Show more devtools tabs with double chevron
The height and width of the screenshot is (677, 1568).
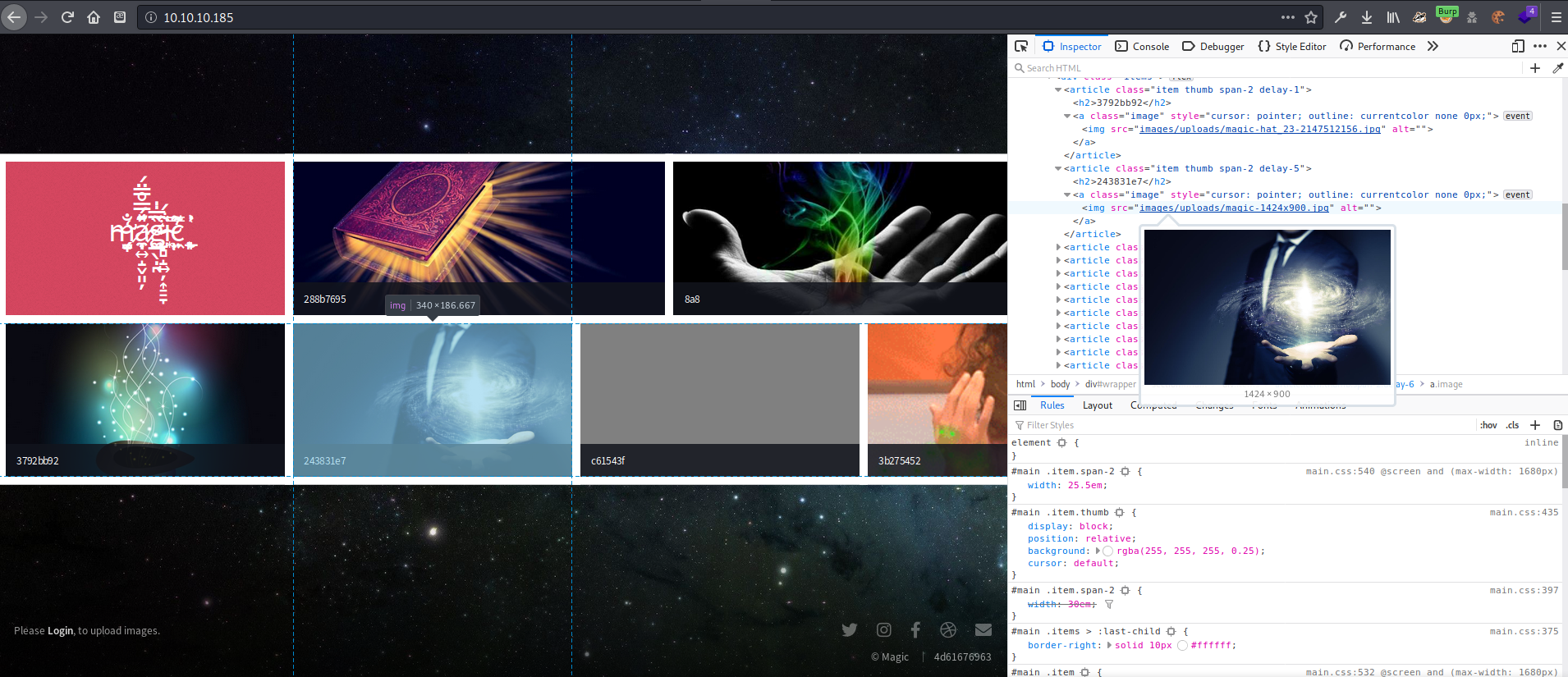(1433, 47)
